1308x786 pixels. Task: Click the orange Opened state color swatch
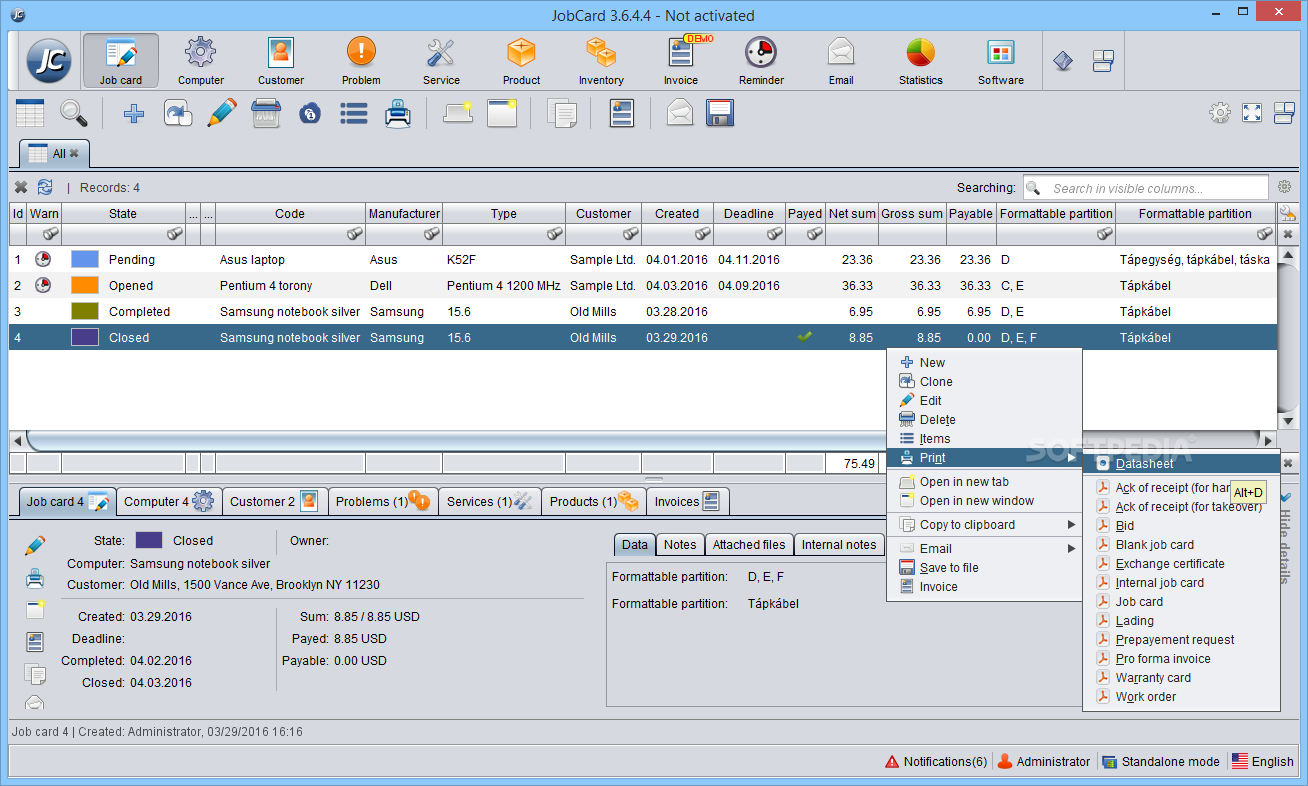click(84, 286)
